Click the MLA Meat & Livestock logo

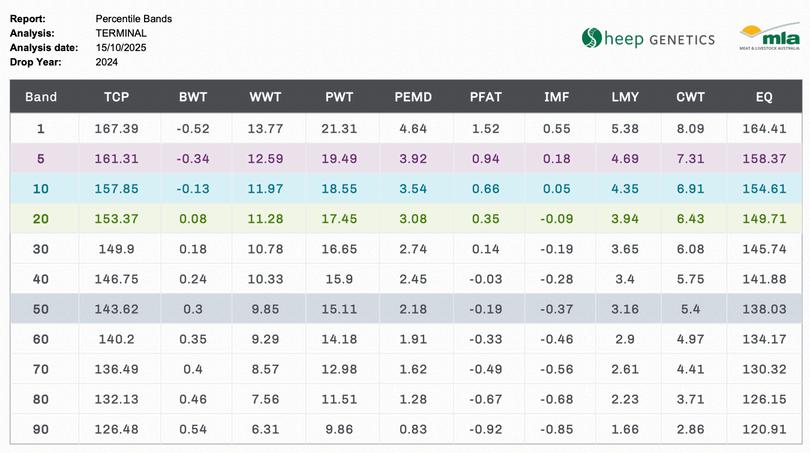click(768, 38)
